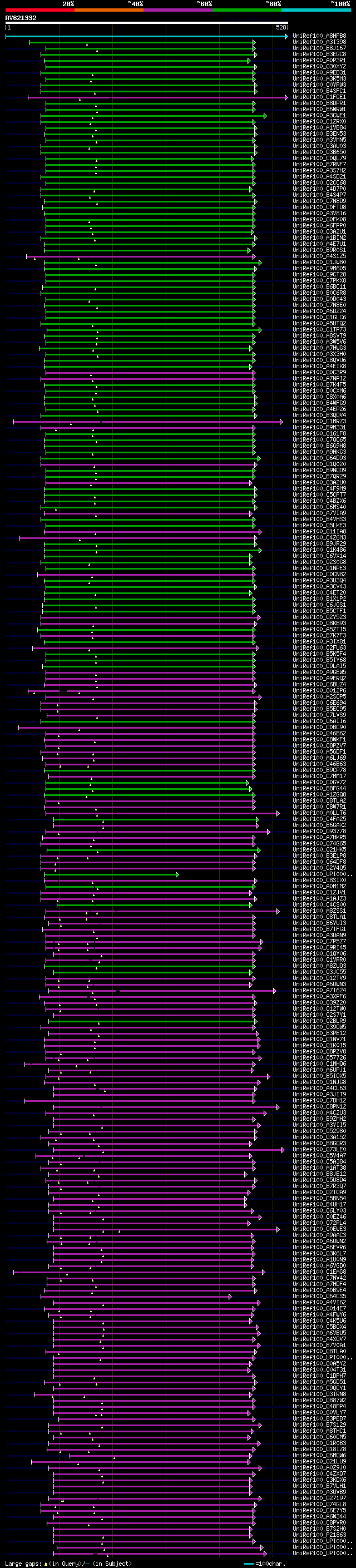Open hit UniRef100_B3EGC8

point(319,54)
